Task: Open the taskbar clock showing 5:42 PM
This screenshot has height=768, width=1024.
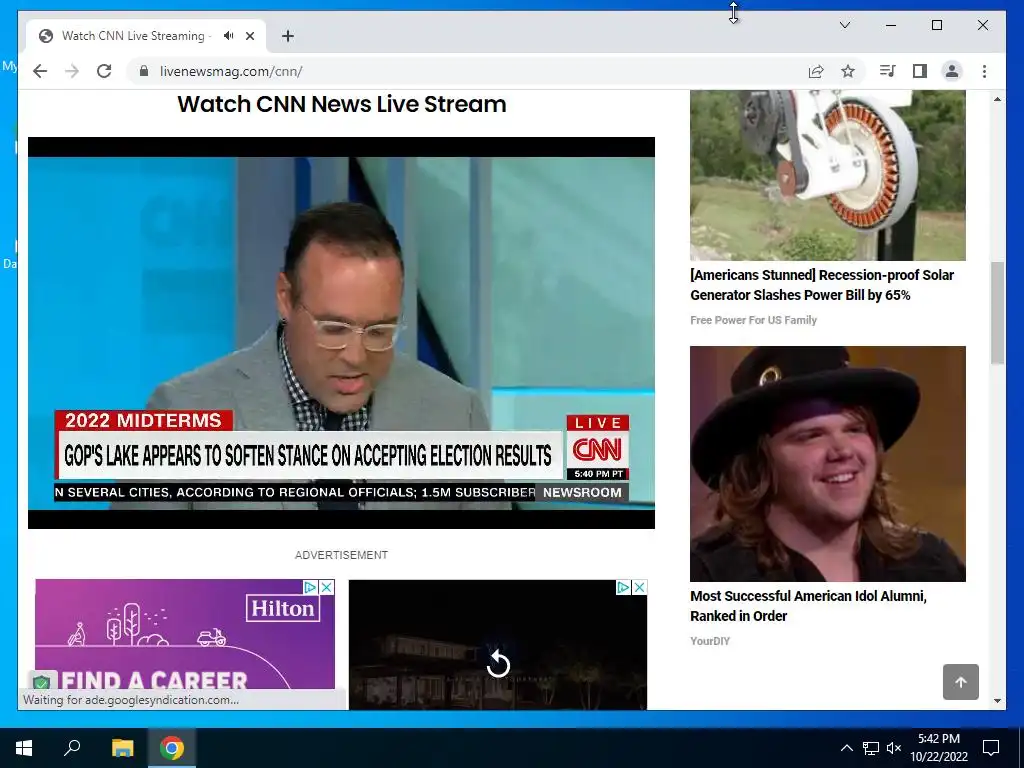Action: (939, 748)
